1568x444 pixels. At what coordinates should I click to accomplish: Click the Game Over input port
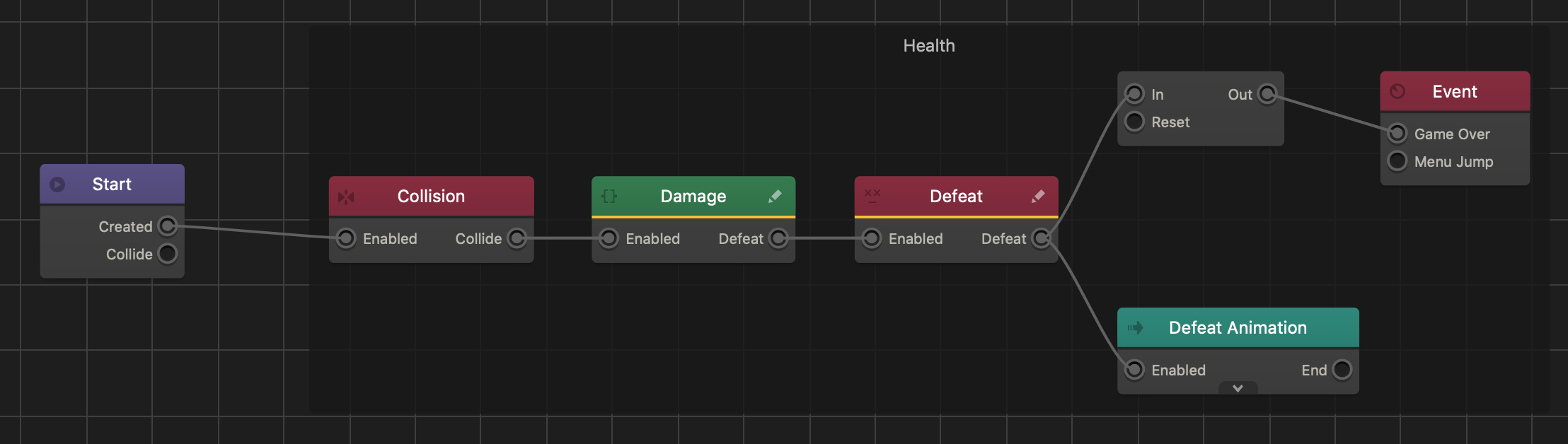[1397, 133]
